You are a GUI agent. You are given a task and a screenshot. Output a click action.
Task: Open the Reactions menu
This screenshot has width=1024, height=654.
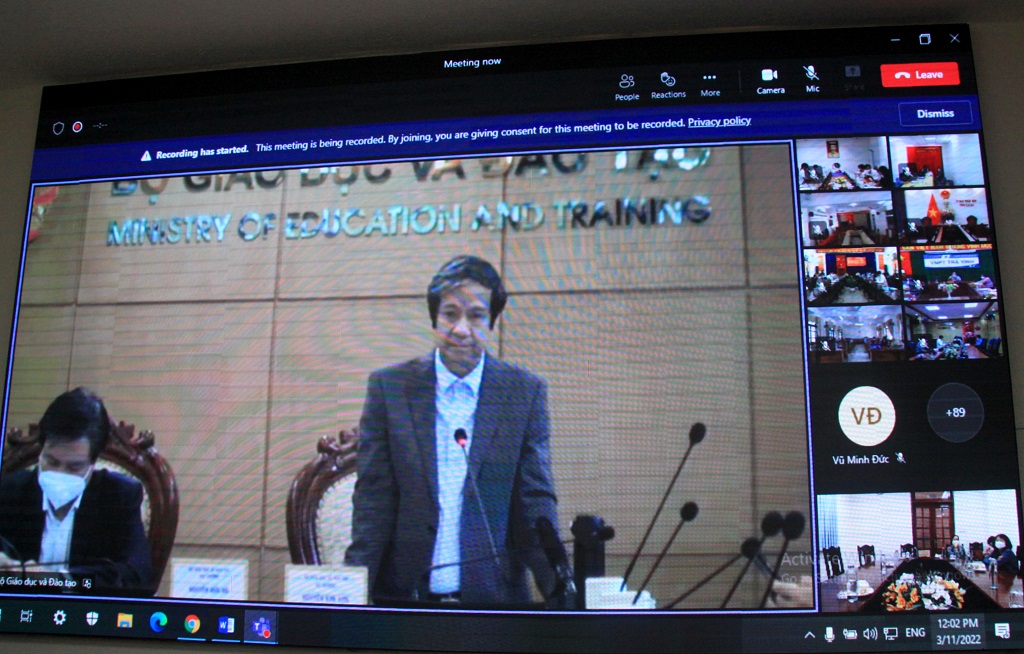coord(668,85)
